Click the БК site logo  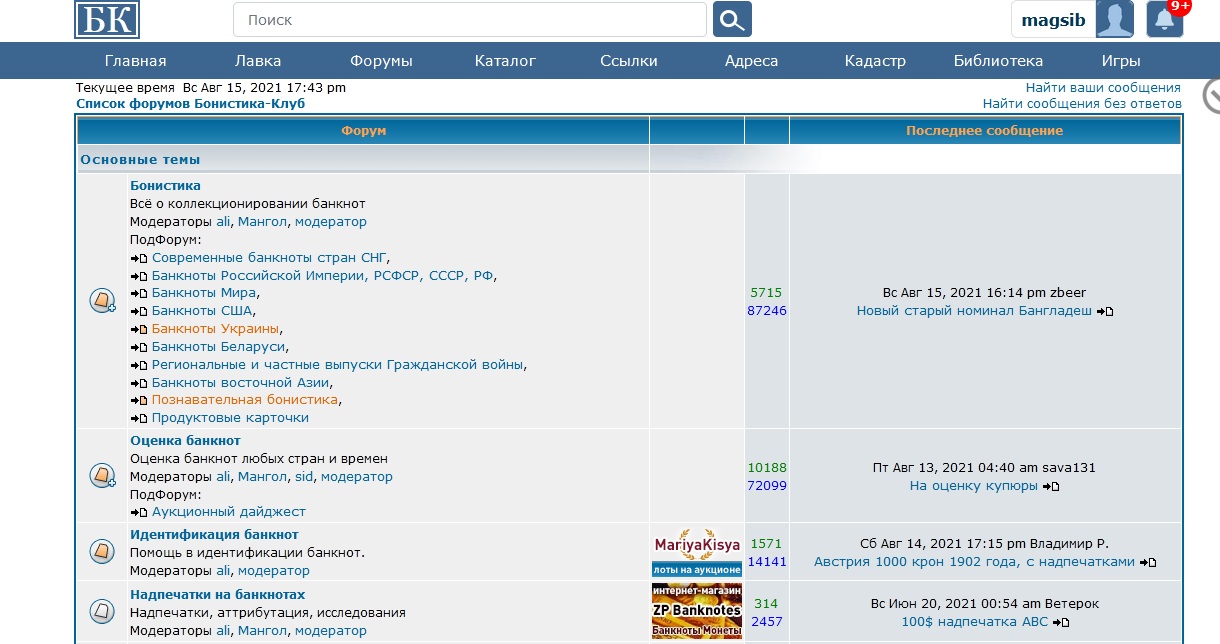[107, 19]
